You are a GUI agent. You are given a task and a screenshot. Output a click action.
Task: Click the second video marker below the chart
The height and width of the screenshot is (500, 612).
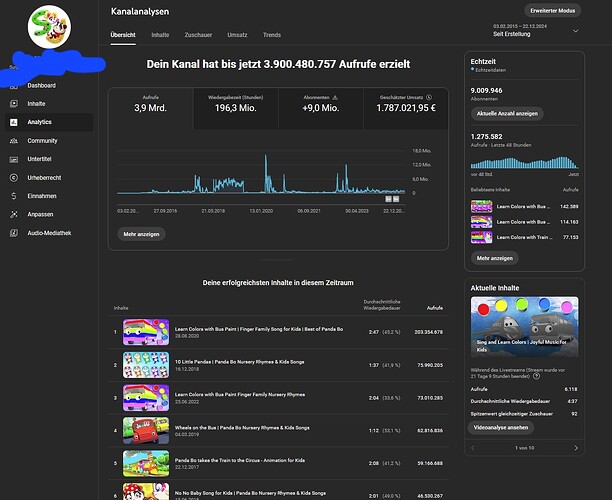point(396,199)
